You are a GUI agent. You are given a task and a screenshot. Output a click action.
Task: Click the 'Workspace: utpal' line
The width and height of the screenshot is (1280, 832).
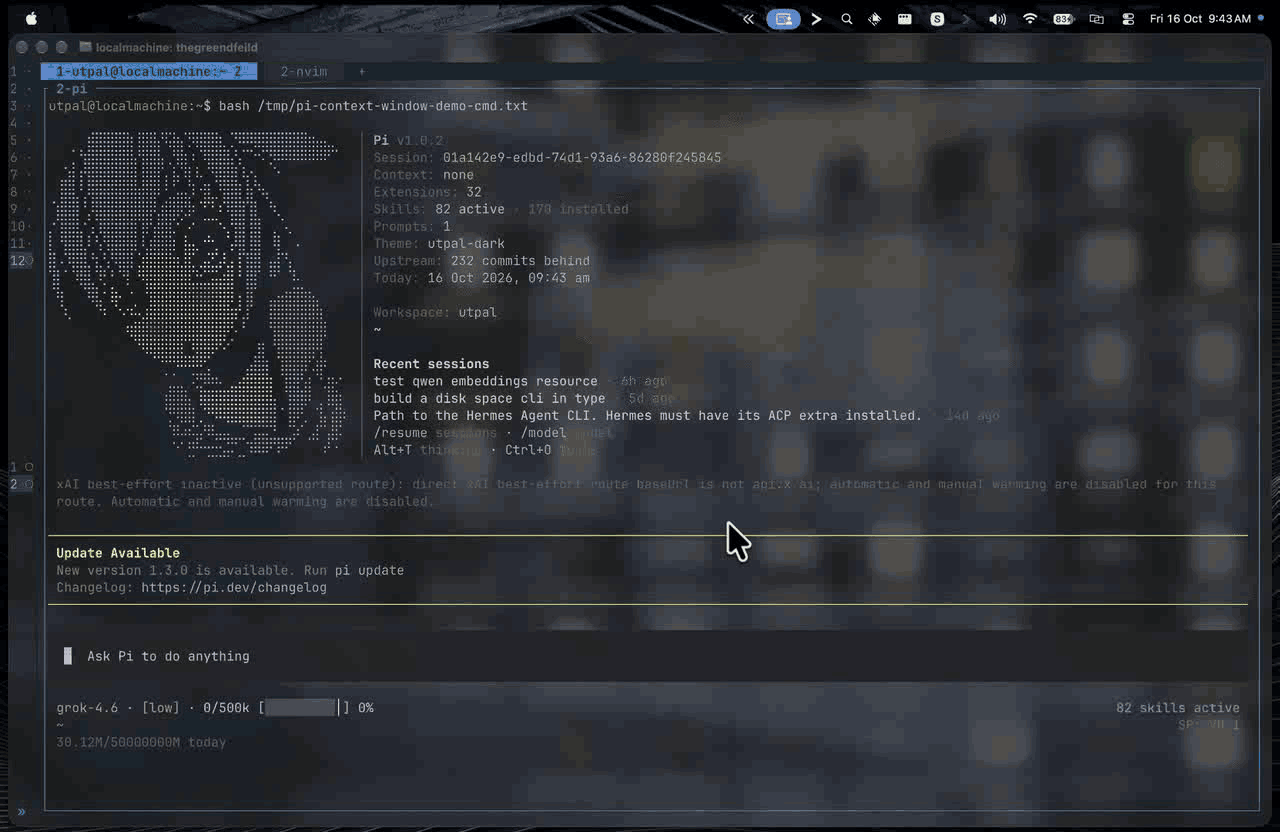[435, 313]
